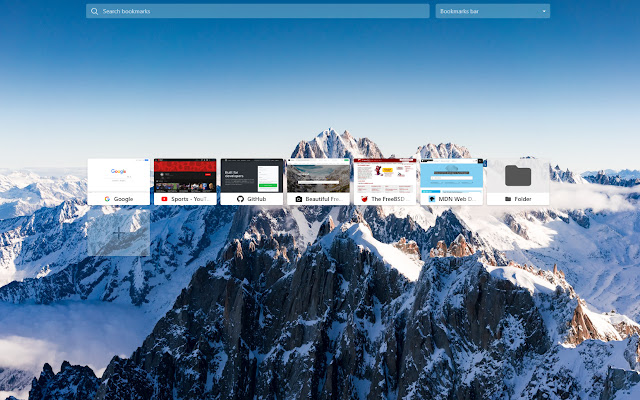
Task: Open the large Folder tile icon
Action: 518,176
